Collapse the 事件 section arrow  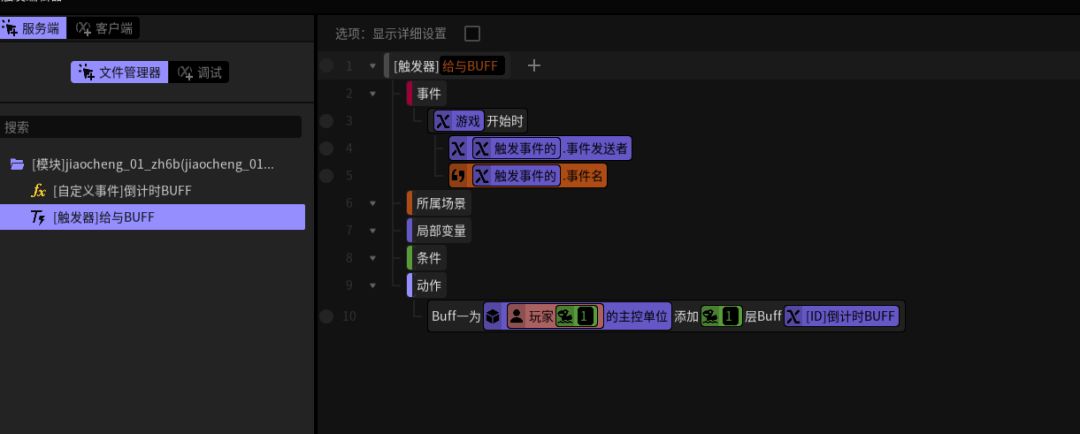[373, 93]
